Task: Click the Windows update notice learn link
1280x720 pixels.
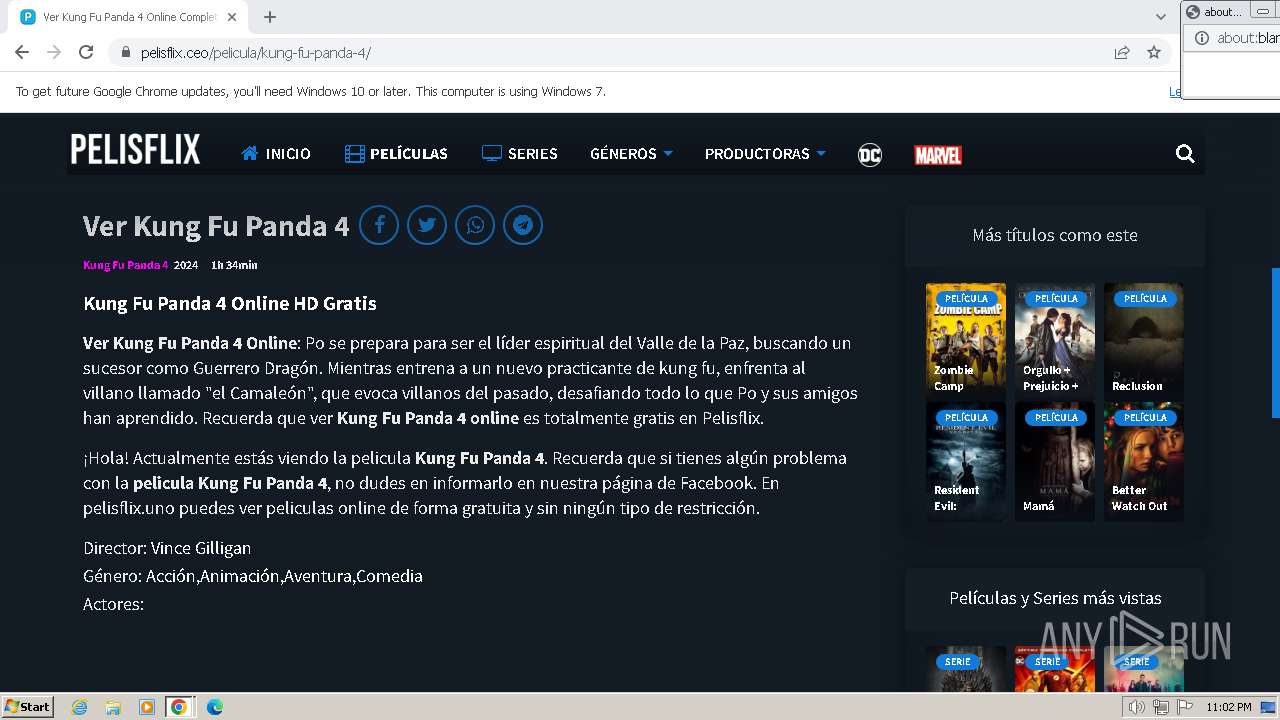Action: (1175, 91)
